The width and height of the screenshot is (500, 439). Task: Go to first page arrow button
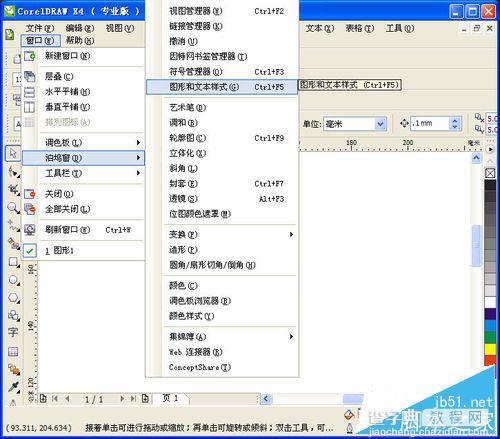point(55,399)
